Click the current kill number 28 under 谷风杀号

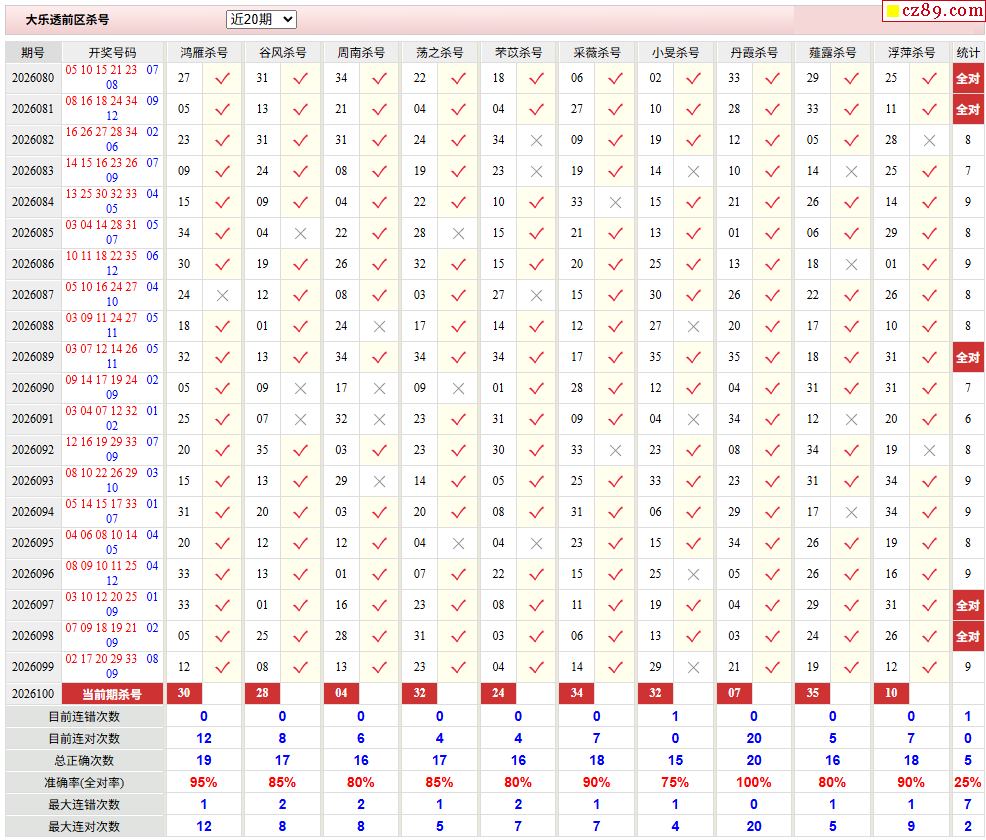262,693
